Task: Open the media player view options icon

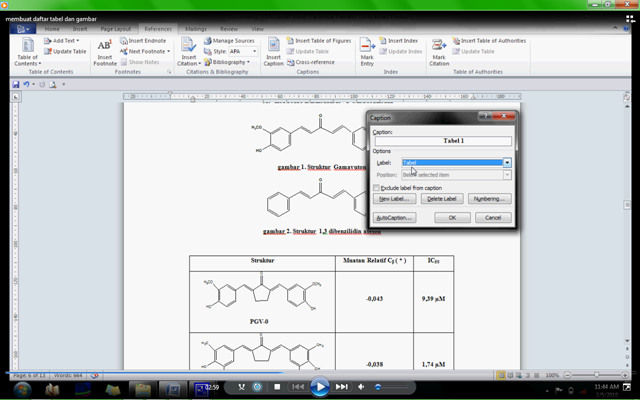Action: [630, 19]
